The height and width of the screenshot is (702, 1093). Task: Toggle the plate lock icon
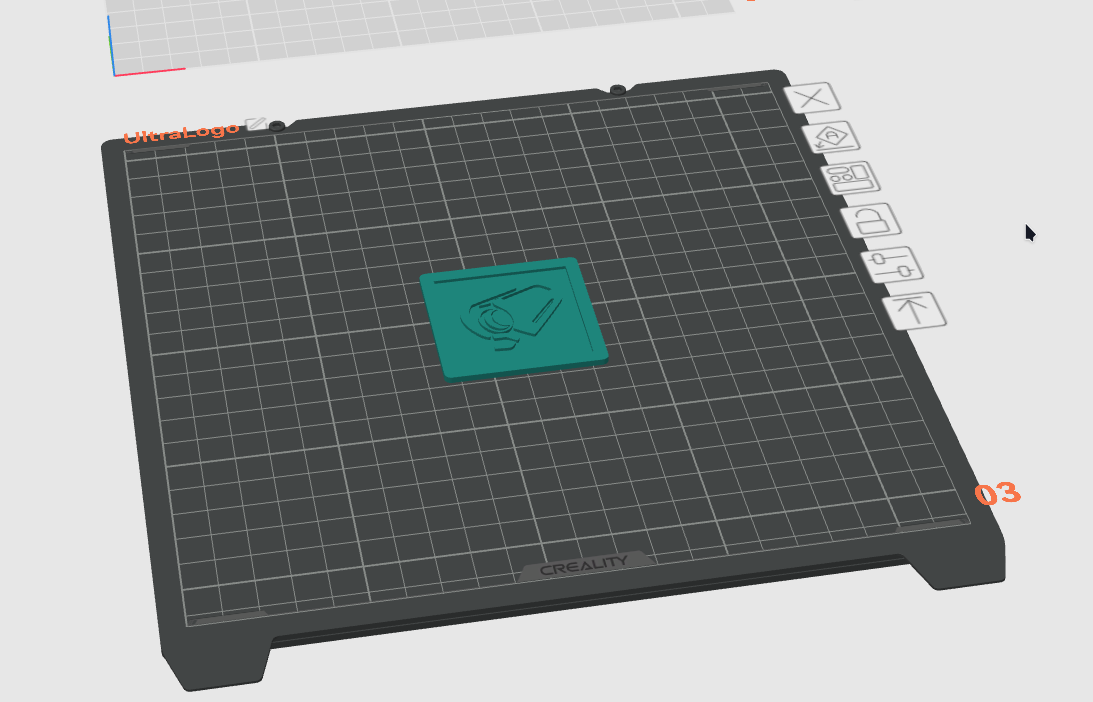click(x=871, y=221)
